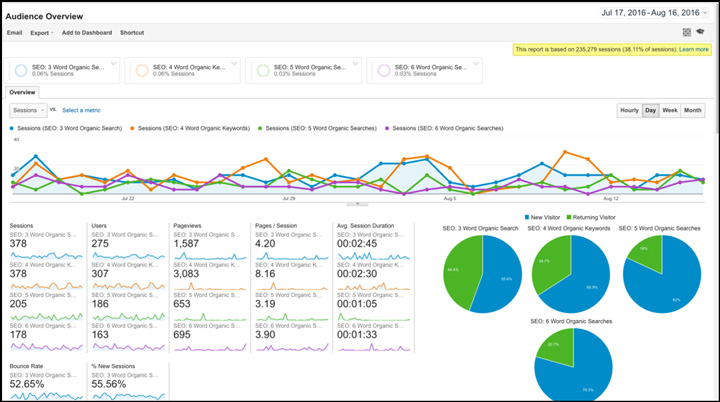Image resolution: width=720 pixels, height=402 pixels.
Task: Click the 'Select a metric' link
Action: coord(81,110)
